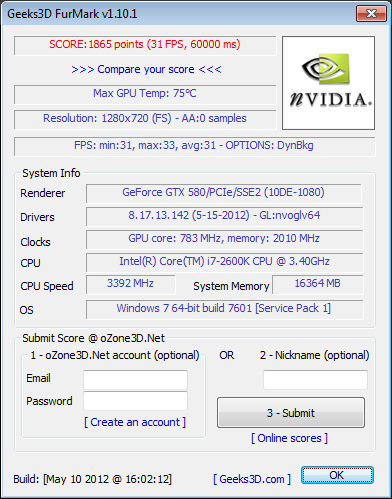Click the SCORE: 1865 points text

click(x=145, y=44)
